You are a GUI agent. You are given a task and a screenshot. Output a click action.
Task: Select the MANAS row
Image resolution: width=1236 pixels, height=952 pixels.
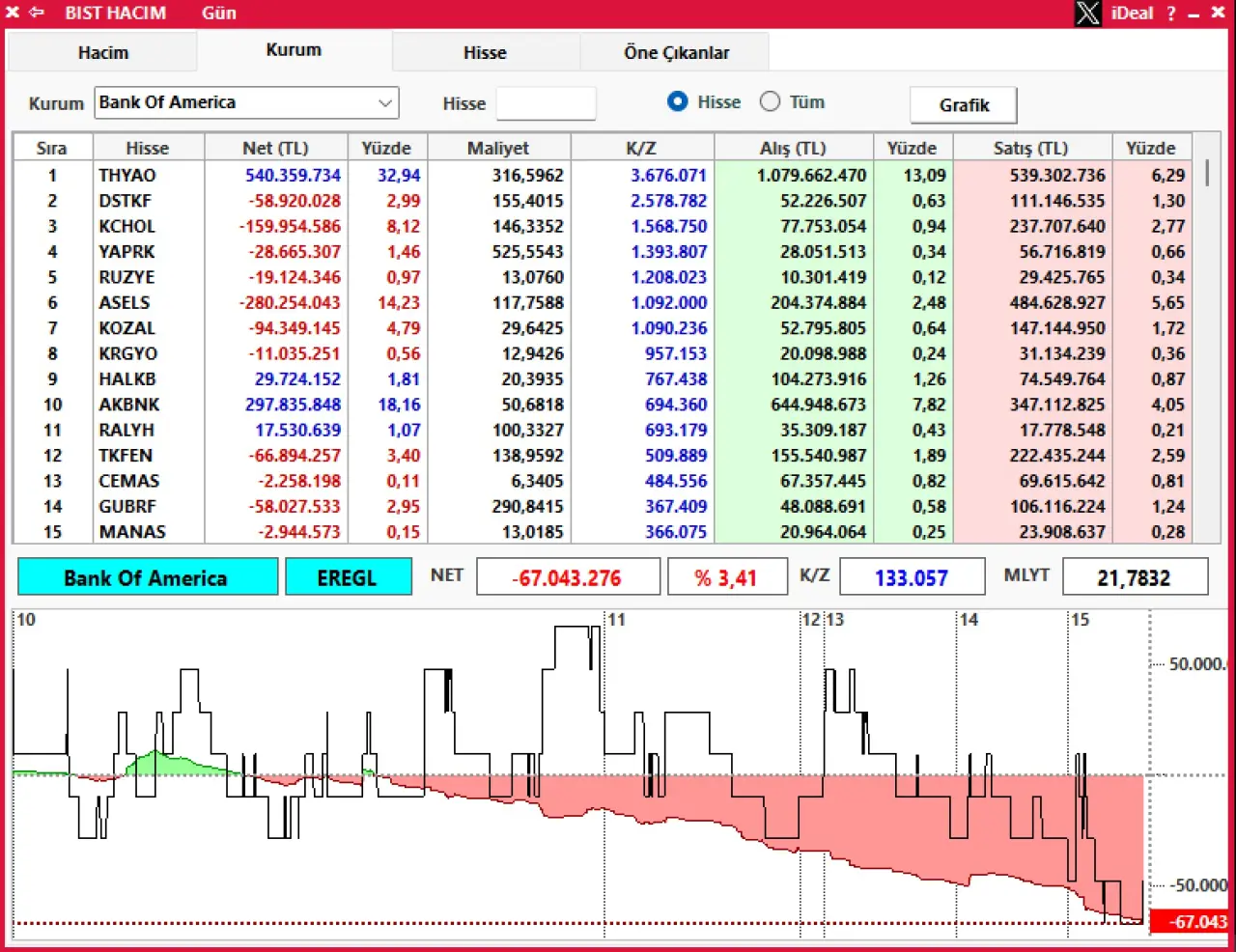(x=603, y=531)
